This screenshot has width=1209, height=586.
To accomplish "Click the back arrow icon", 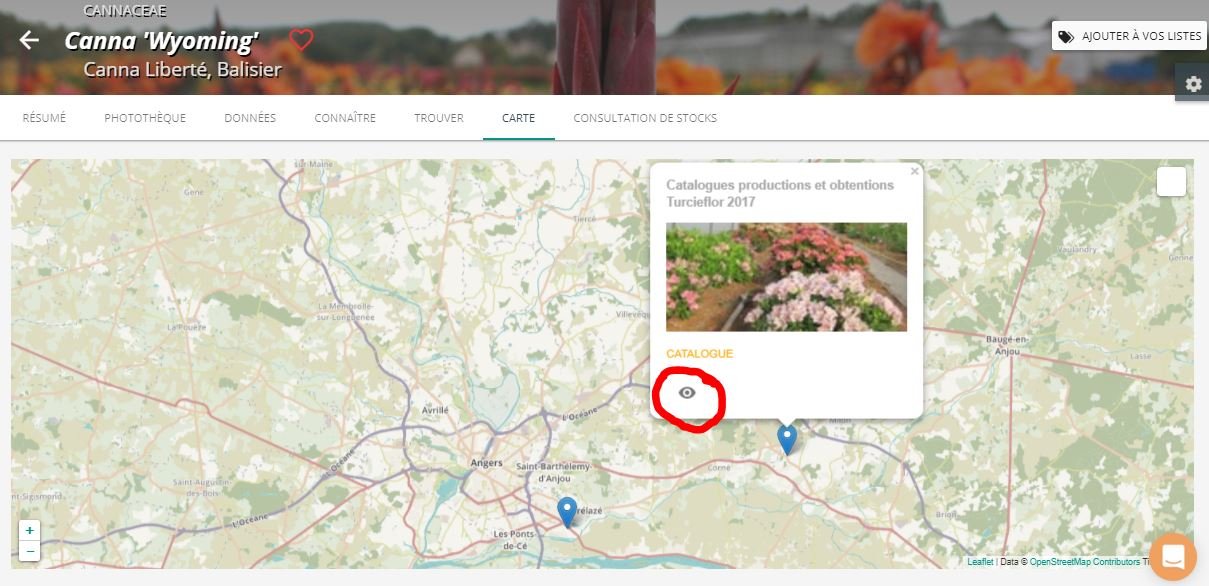I will (29, 40).
